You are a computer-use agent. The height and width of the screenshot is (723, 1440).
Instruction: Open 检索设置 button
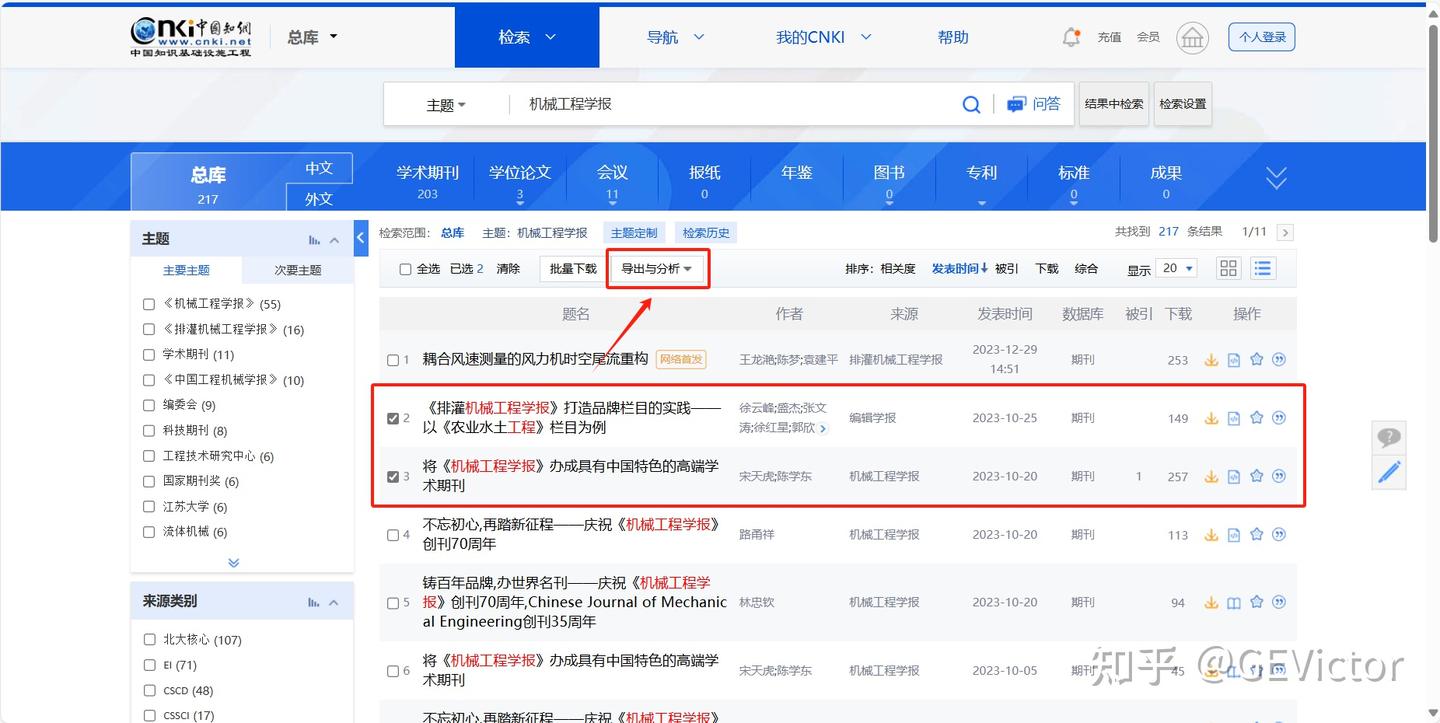click(x=1183, y=104)
